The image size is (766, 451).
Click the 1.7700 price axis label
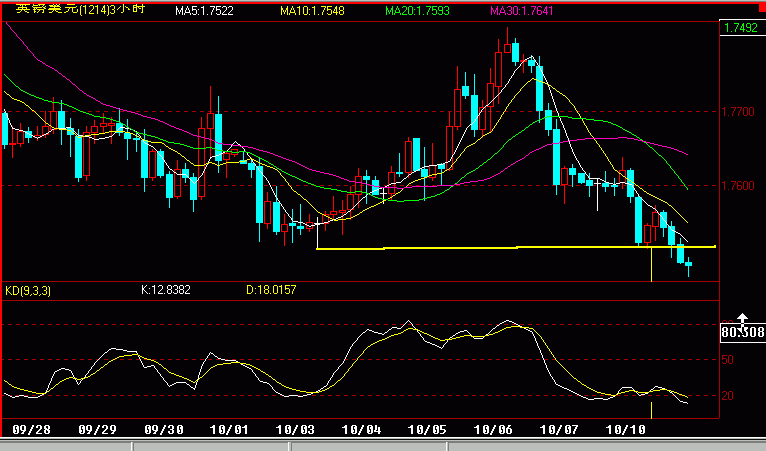click(738, 112)
